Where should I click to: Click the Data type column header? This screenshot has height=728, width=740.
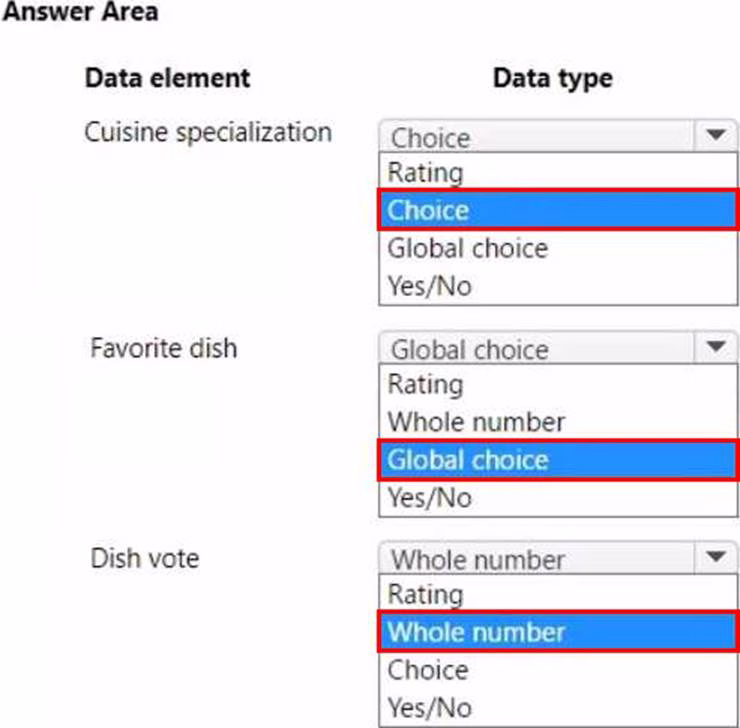coord(552,78)
